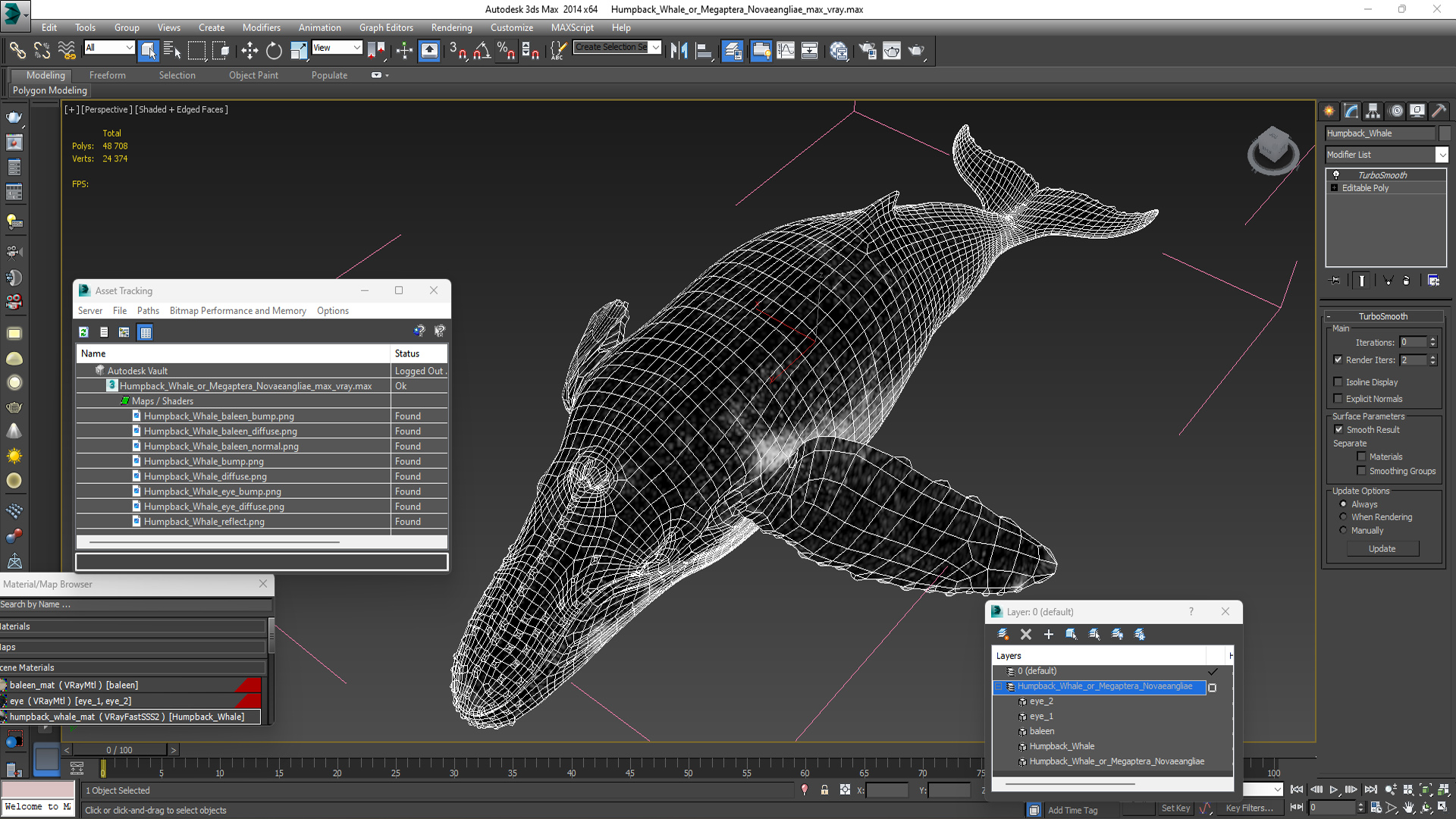
Task: Increase the Iterations spinner value
Action: click(1433, 339)
